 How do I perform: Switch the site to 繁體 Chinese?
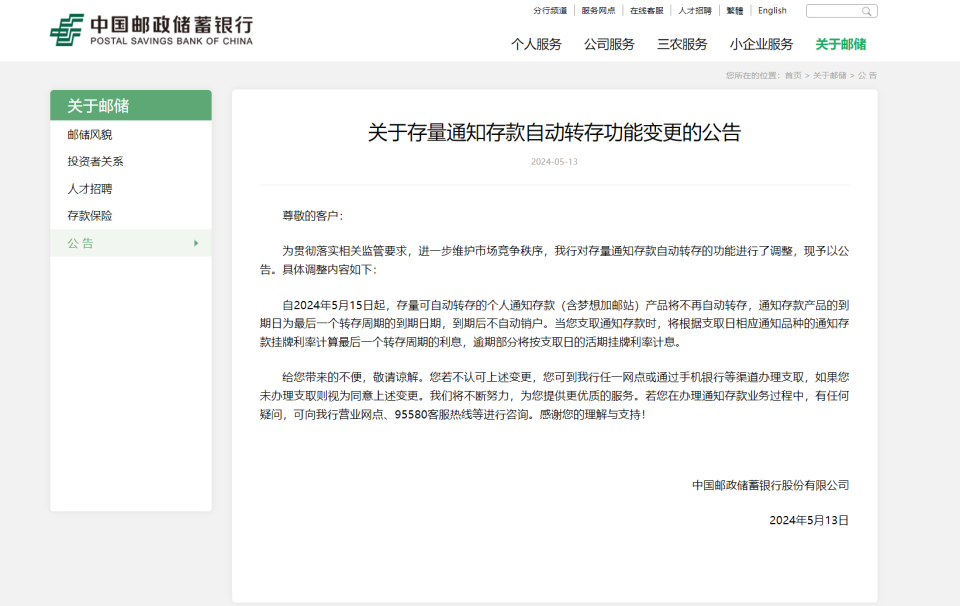coord(735,10)
